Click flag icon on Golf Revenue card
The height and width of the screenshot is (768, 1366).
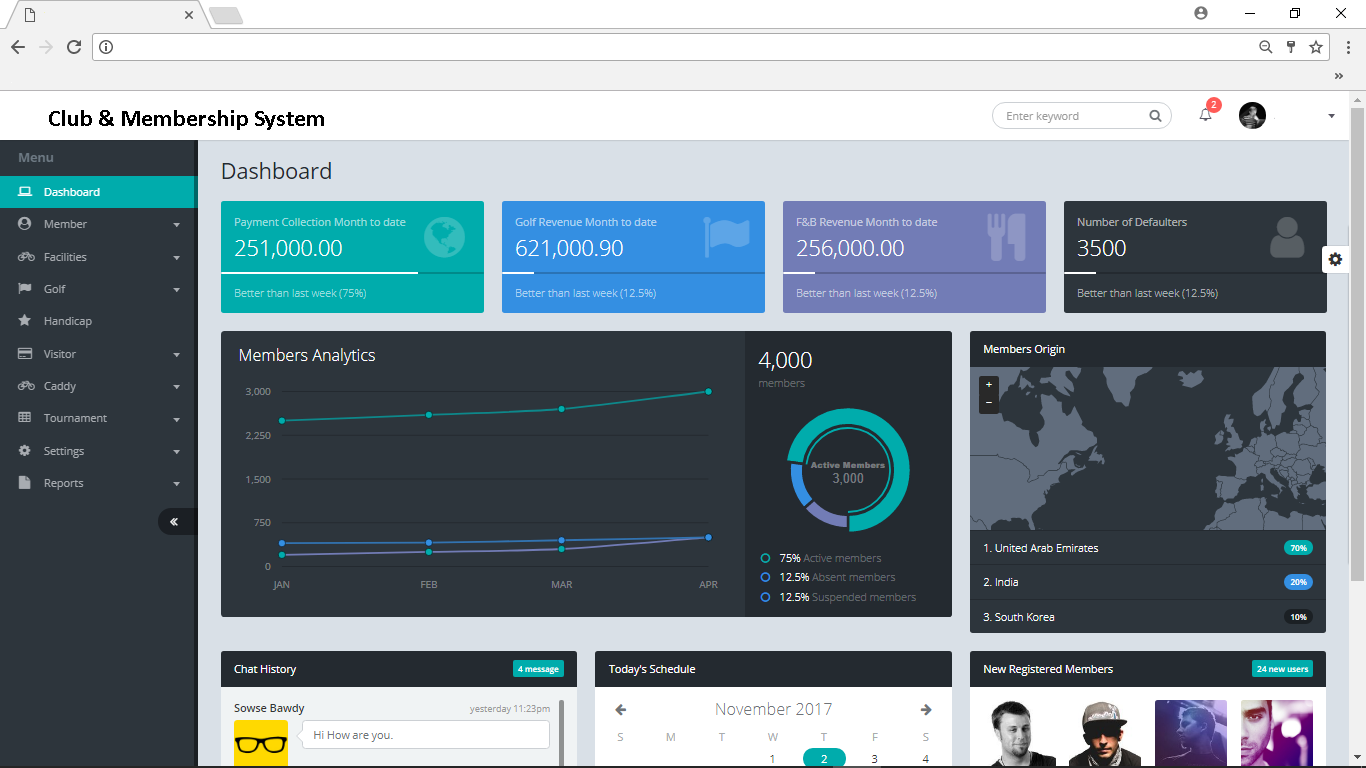[727, 238]
